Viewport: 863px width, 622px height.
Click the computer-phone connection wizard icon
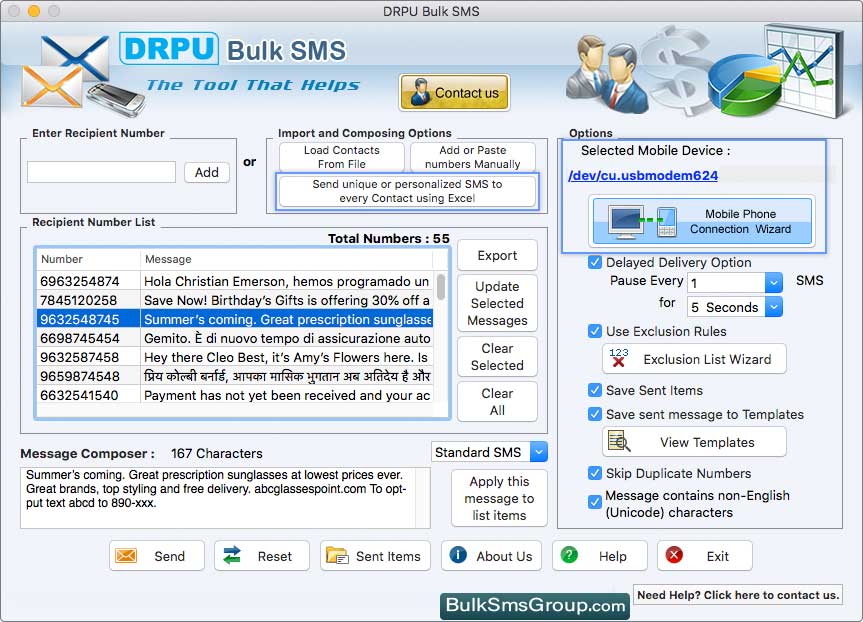(x=642, y=221)
